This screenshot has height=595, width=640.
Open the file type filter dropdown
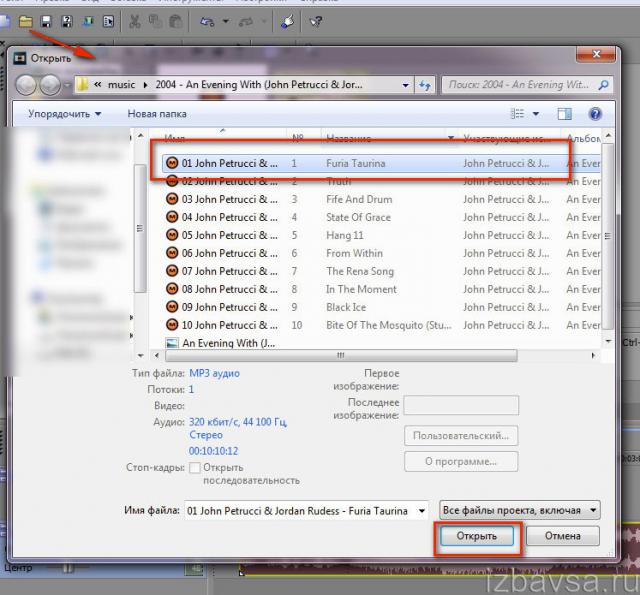click(520, 510)
